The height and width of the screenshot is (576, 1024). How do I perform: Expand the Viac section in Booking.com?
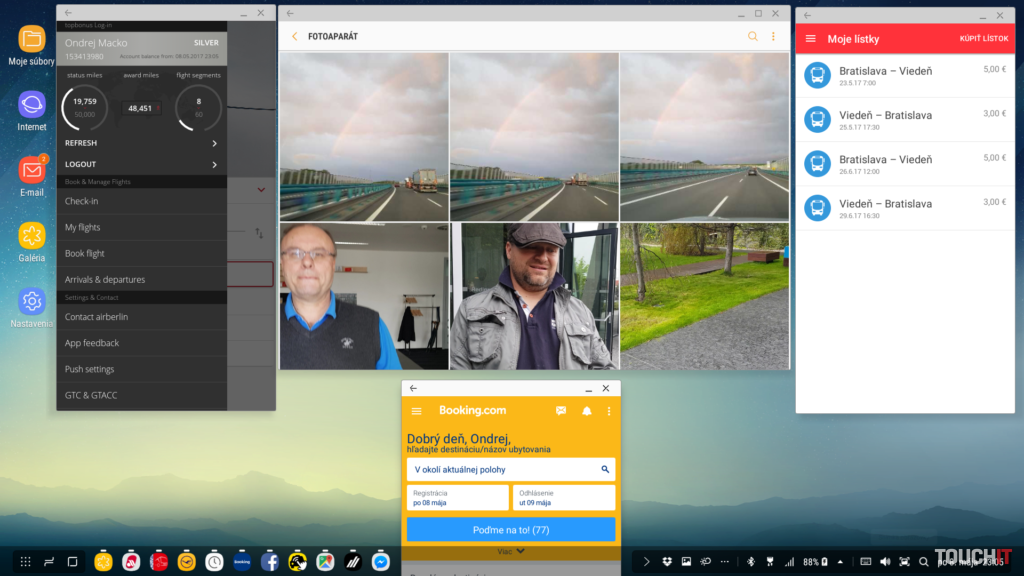pyautogui.click(x=511, y=551)
